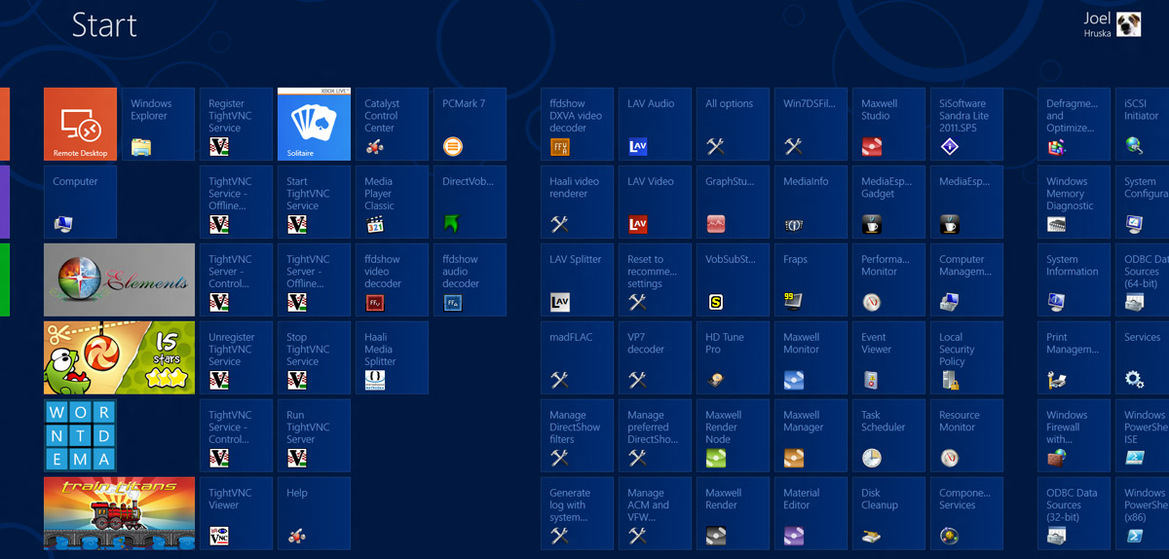Open LAV Audio tile
The width and height of the screenshot is (1169, 559).
coord(655,124)
